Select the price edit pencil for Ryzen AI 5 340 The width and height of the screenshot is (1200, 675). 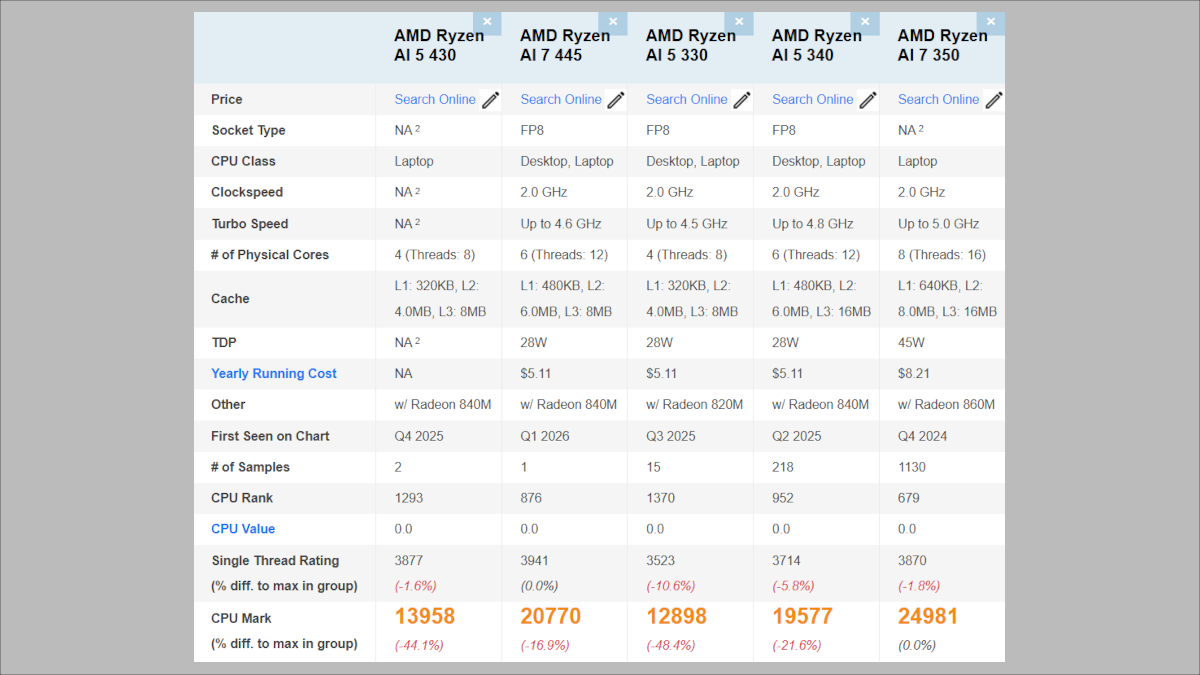click(x=867, y=100)
